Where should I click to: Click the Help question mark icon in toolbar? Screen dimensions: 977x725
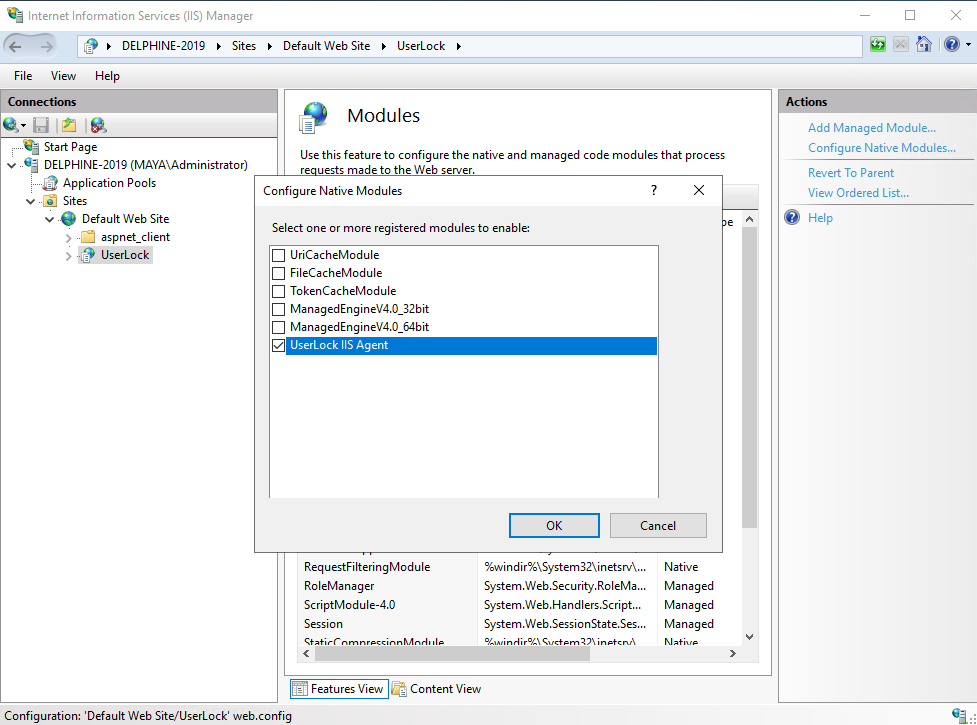pos(951,45)
